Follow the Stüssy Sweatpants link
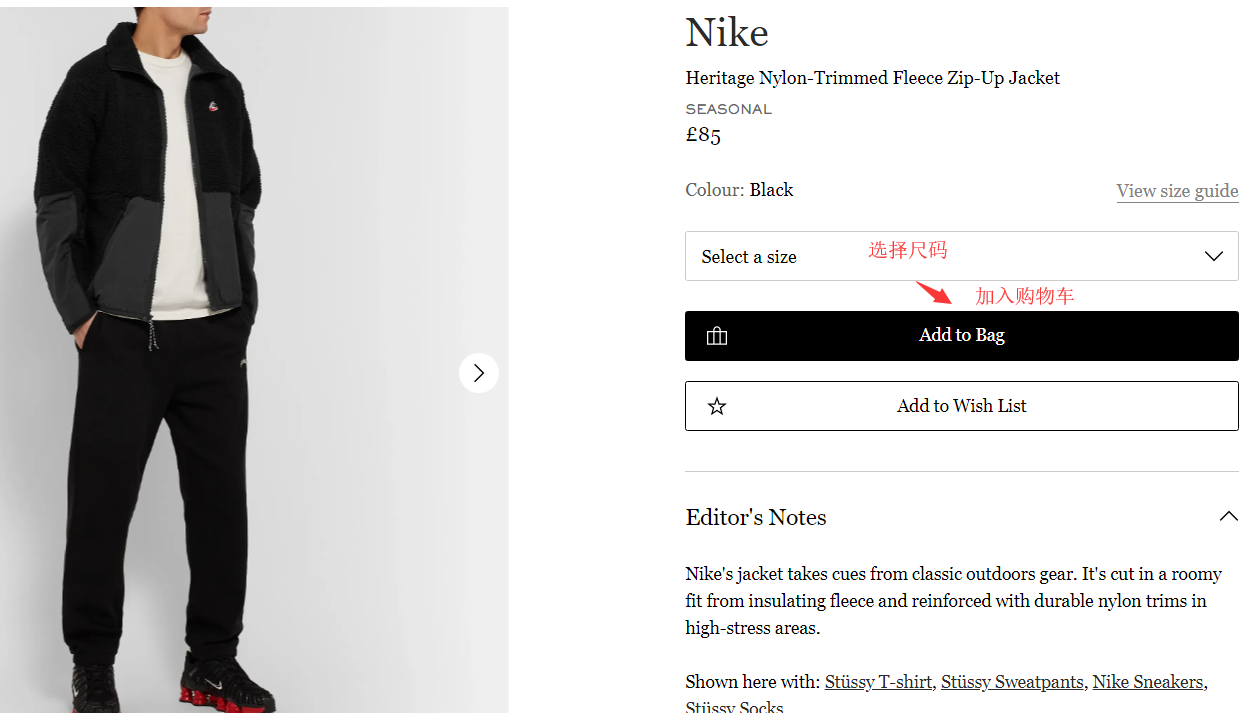This screenshot has width=1244, height=713. pyautogui.click(x=1012, y=682)
